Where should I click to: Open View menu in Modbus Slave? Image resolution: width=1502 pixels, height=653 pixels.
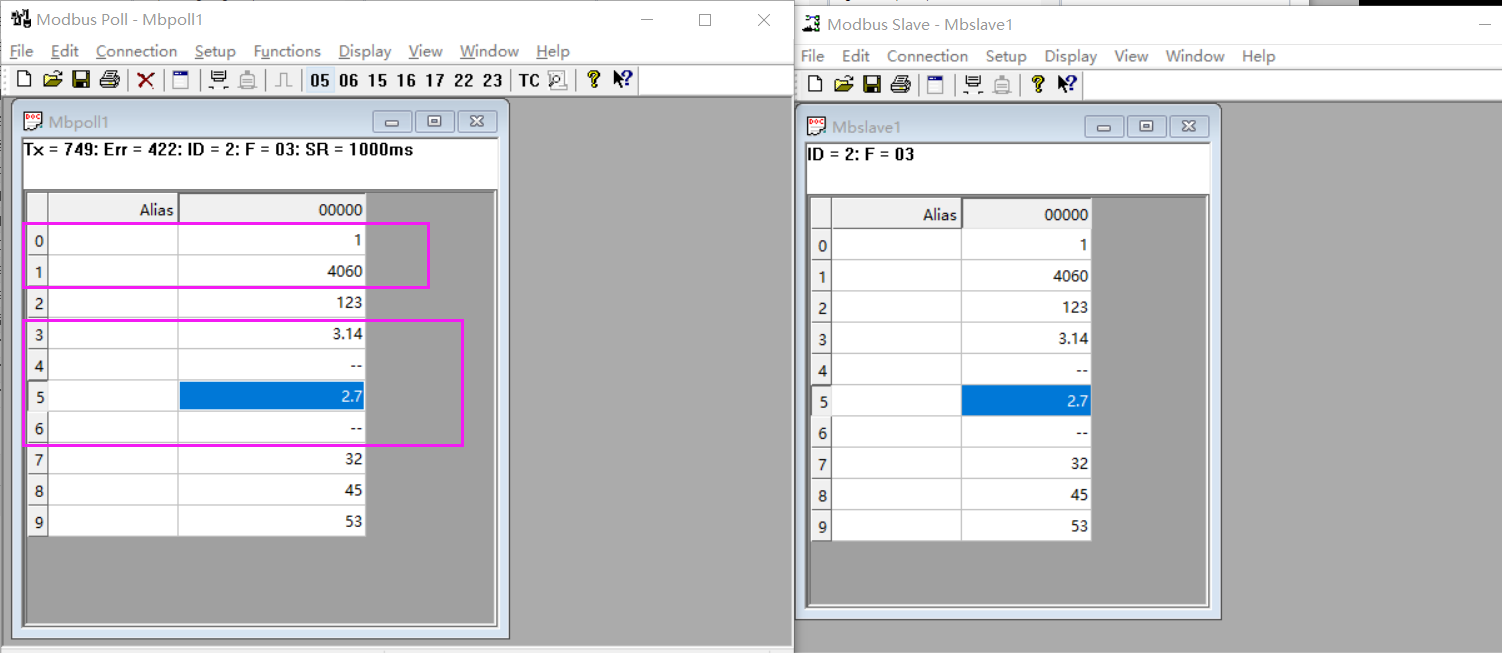(x=1131, y=56)
